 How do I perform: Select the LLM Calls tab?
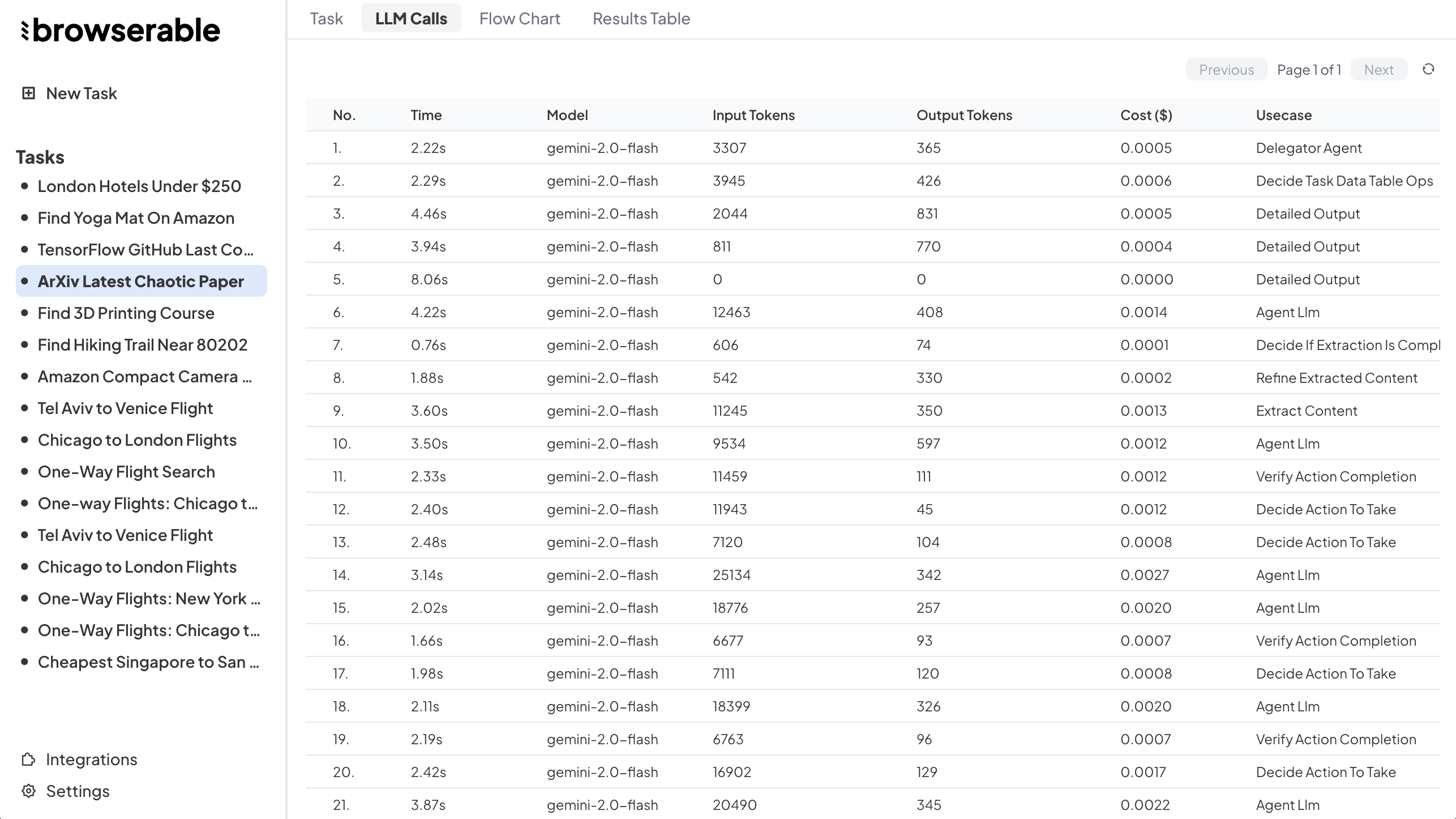pyautogui.click(x=411, y=19)
